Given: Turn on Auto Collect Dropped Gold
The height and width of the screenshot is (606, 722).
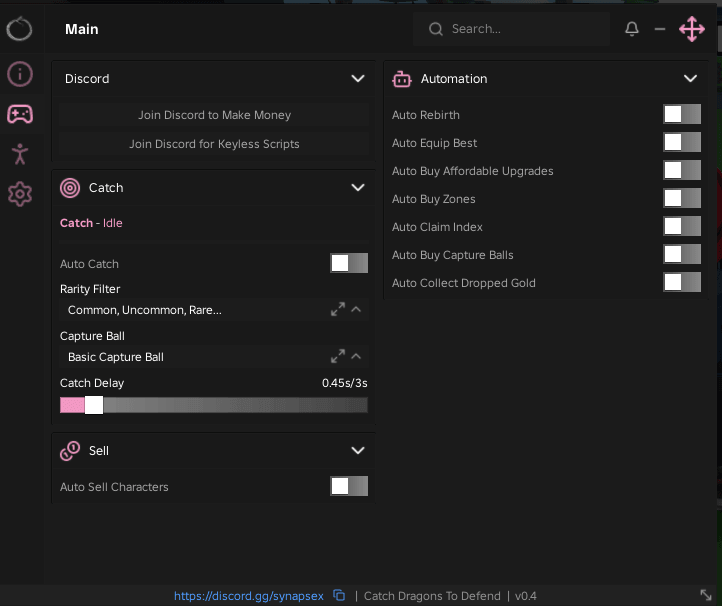Looking at the screenshot, I should [682, 282].
